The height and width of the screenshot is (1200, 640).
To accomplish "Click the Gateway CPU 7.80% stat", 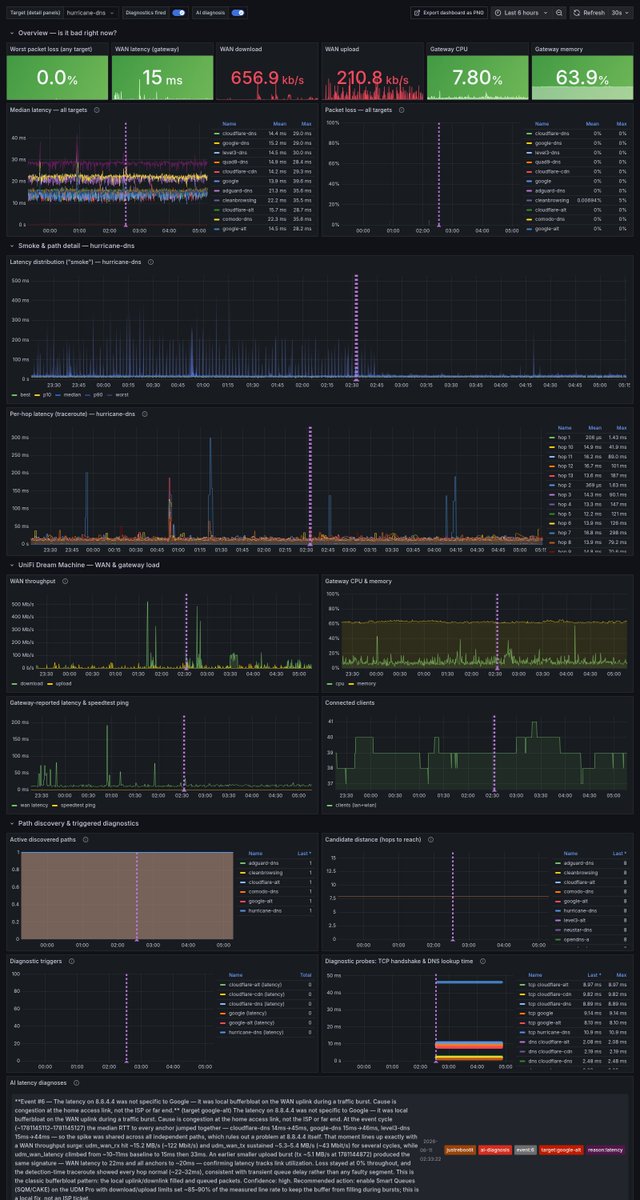I will (478, 77).
